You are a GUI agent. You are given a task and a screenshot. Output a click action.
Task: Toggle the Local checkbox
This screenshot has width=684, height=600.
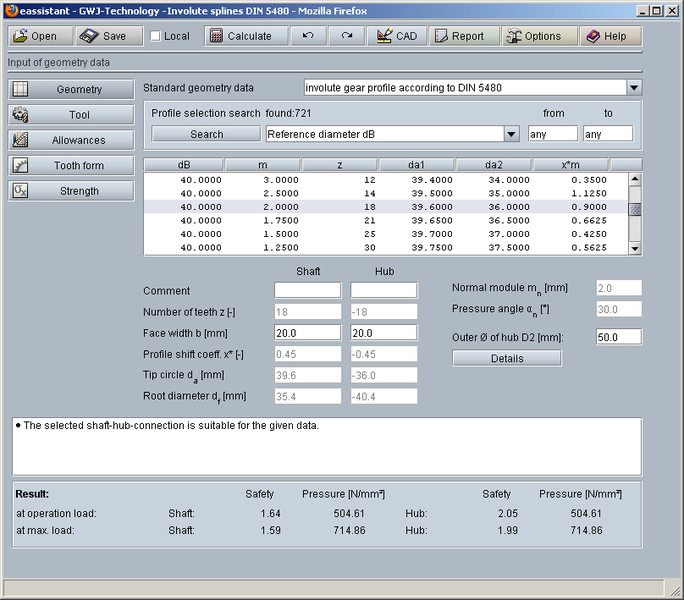(x=155, y=36)
